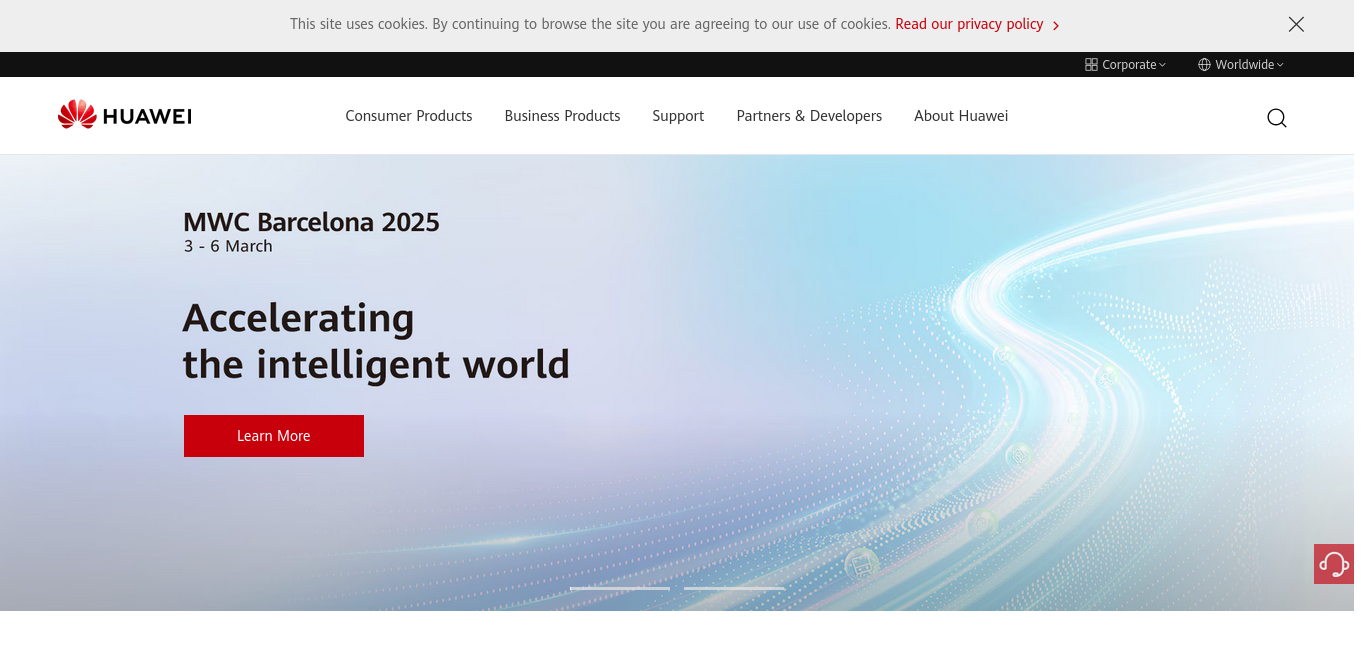Follow the Read our privacy policy link
This screenshot has height=651, width=1366.
977,24
